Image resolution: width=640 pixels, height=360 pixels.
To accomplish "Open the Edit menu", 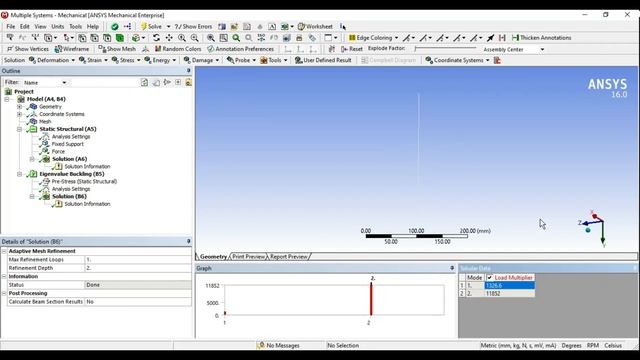I will [x=24, y=27].
